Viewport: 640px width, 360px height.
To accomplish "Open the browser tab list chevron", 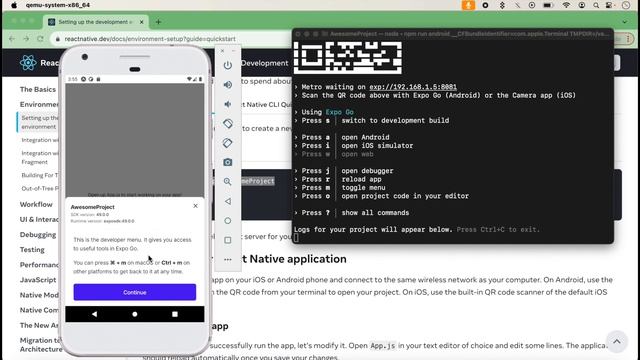I will [x=624, y=22].
